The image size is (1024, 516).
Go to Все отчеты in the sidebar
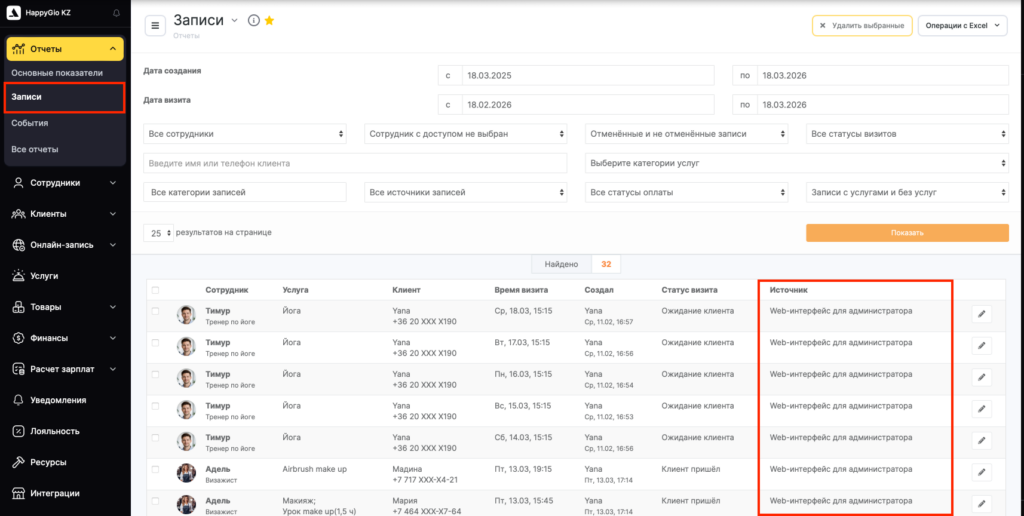(35, 149)
